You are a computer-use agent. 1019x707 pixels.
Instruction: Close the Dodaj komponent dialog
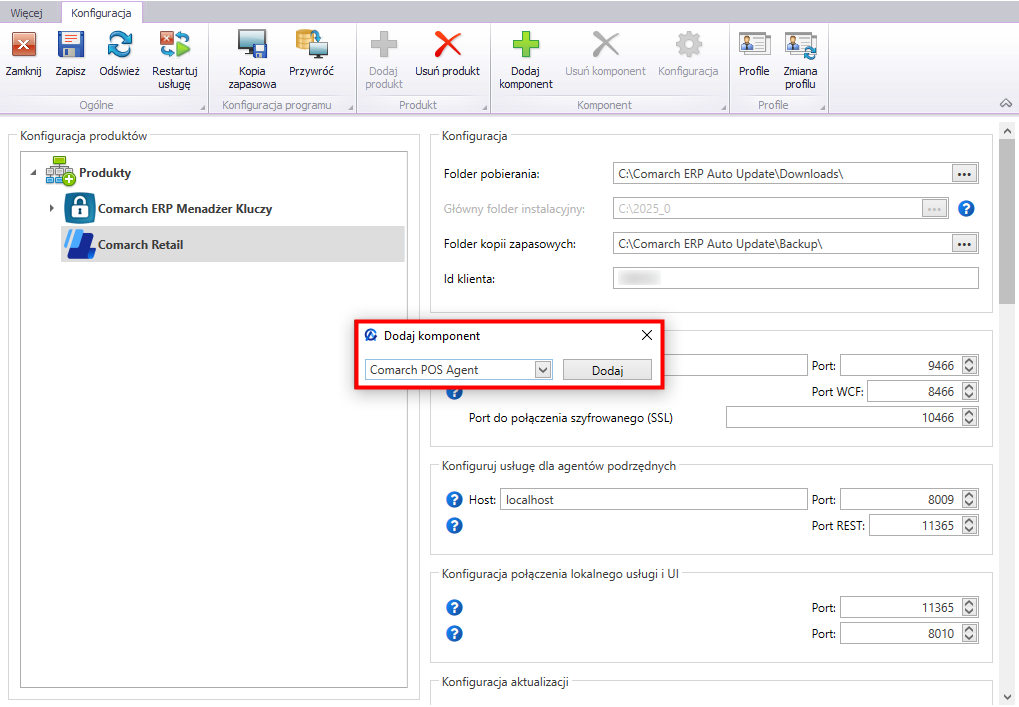(647, 335)
